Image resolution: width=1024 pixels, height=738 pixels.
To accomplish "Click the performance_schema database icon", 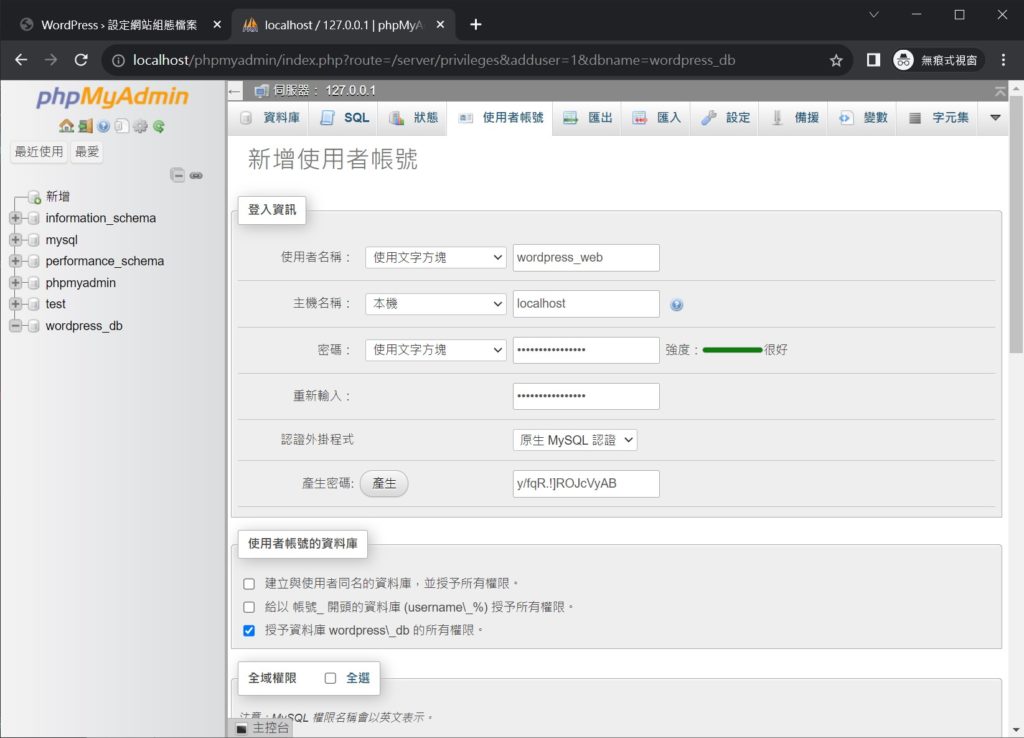I will pyautogui.click(x=34, y=261).
